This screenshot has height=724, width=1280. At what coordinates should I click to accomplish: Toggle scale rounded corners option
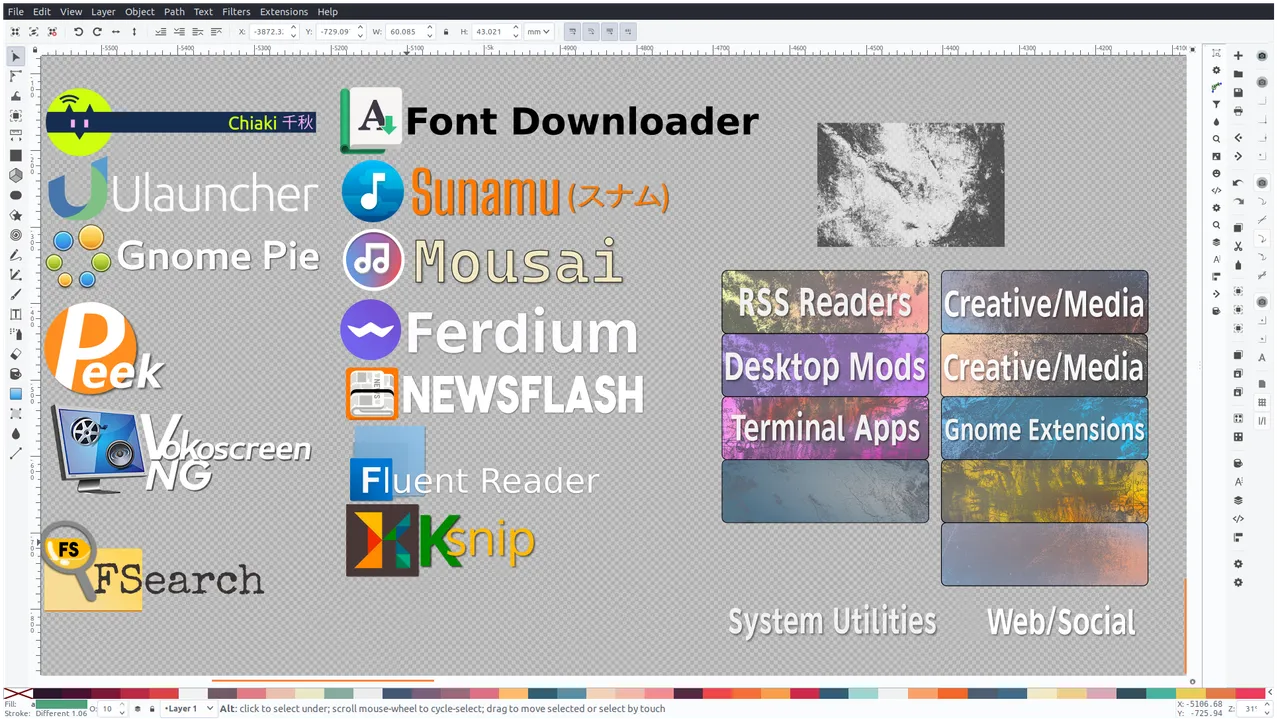(x=589, y=32)
